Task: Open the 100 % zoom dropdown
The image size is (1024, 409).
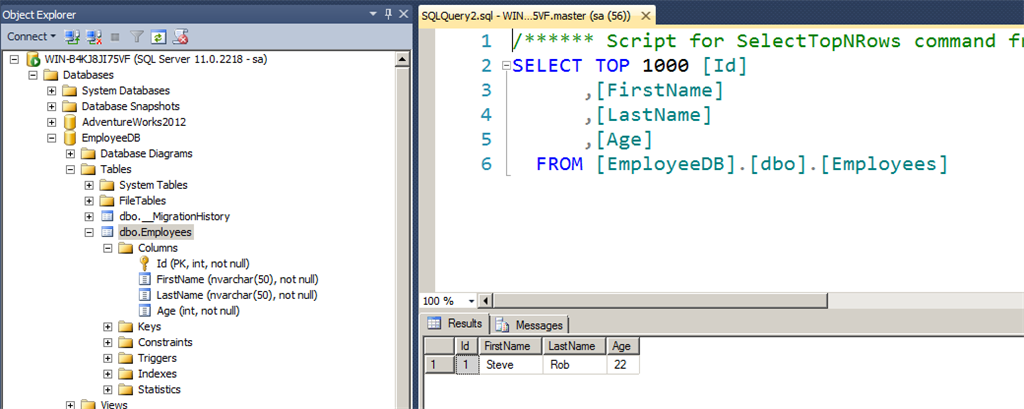Action: [472, 301]
